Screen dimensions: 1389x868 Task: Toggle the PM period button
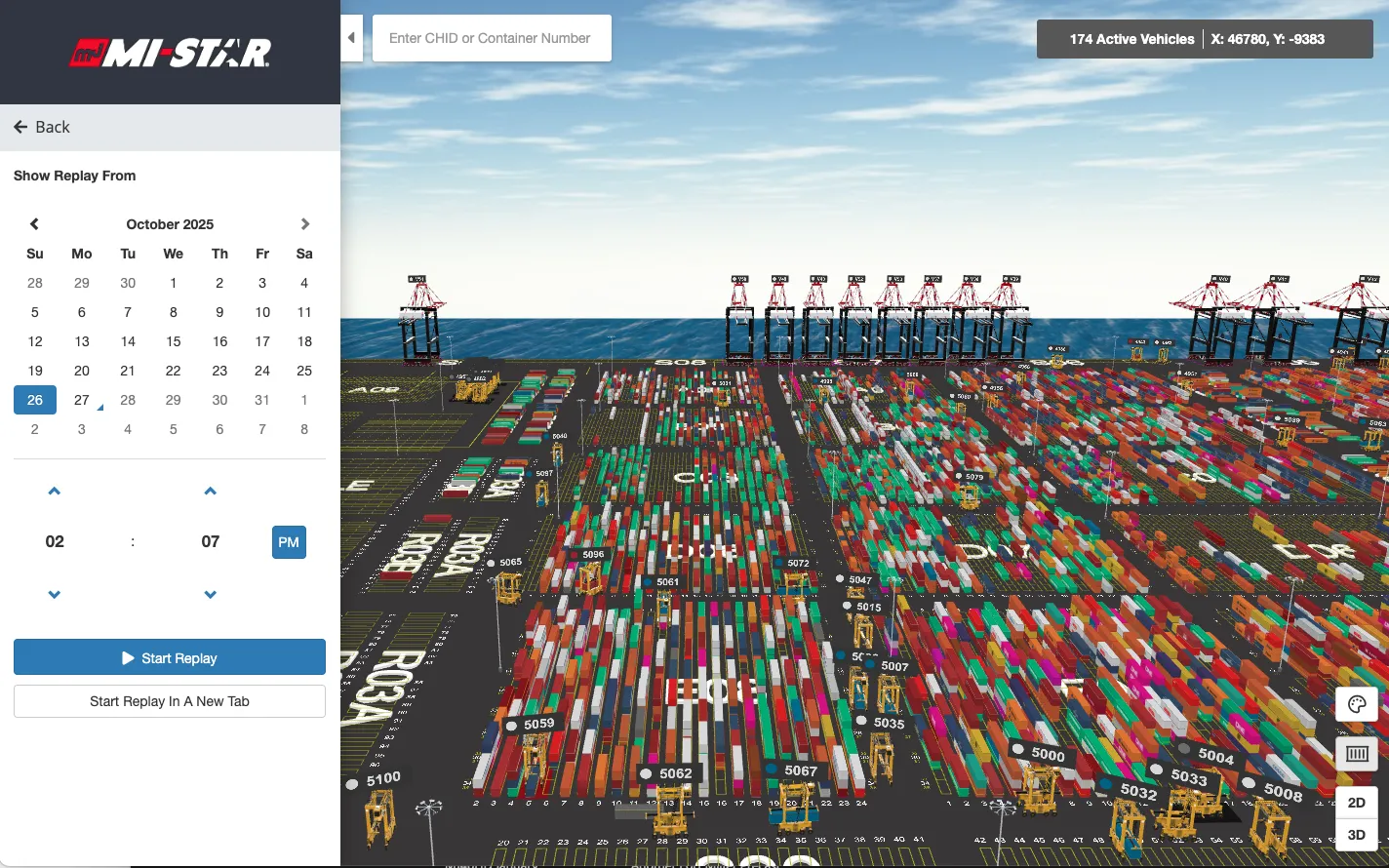289,542
